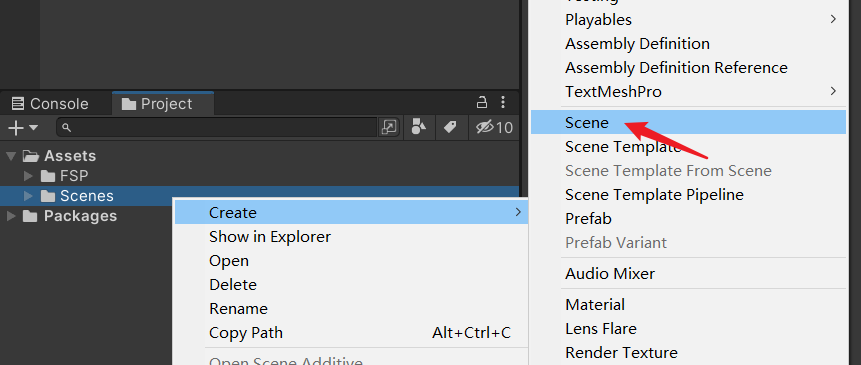The height and width of the screenshot is (365, 861).
Task: Expand the TextMeshPro submenu arrow
Action: pos(833,91)
